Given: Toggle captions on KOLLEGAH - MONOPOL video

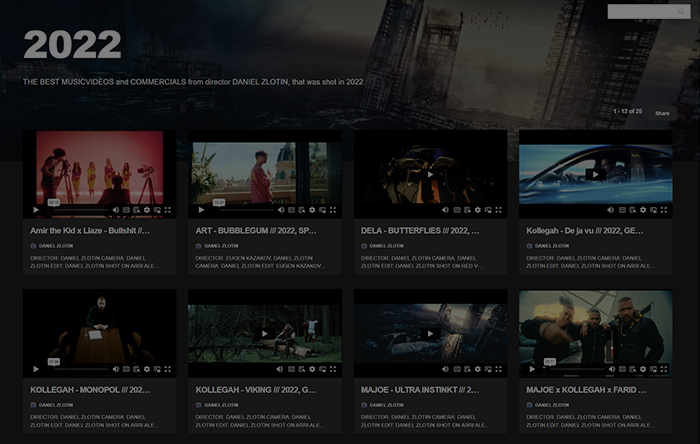Looking at the screenshot, I should tap(126, 369).
